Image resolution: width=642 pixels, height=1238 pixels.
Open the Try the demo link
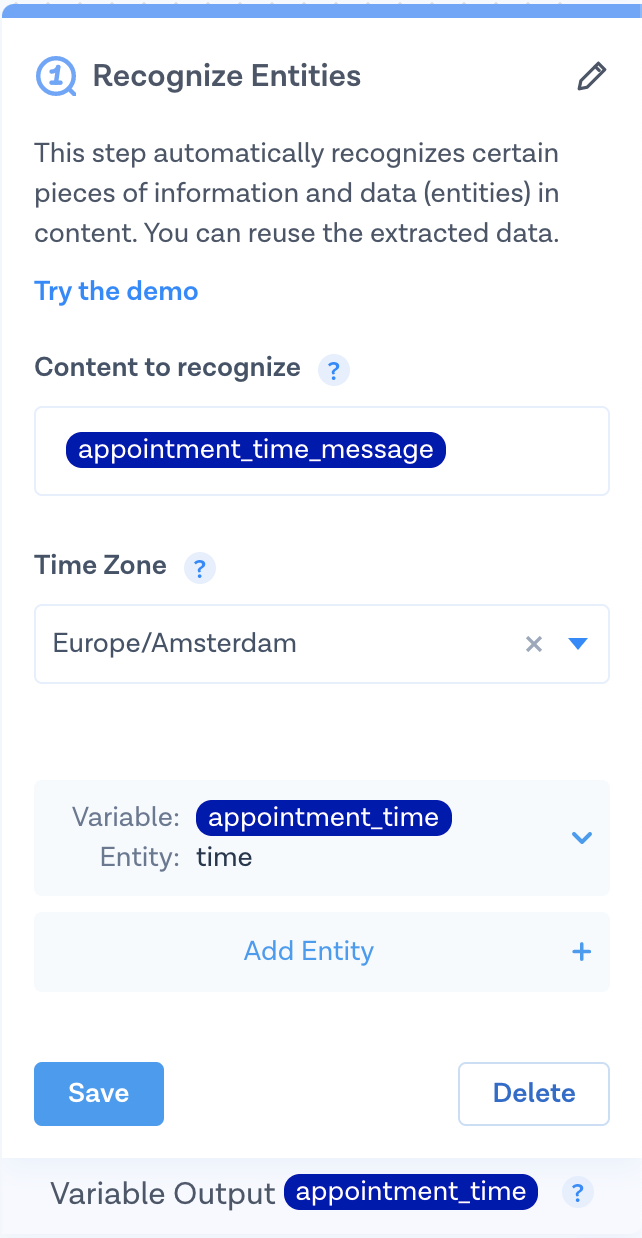pos(116,291)
